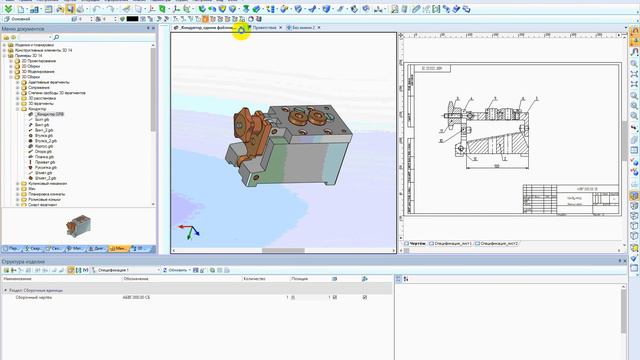Click the last column header icon in structure table
This screenshot has height=360, width=640.
tap(364, 279)
